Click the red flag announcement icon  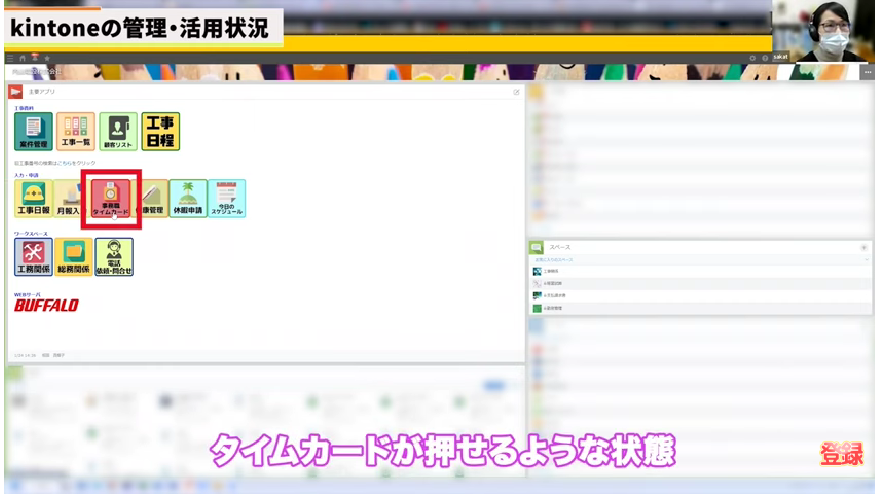click(x=16, y=91)
